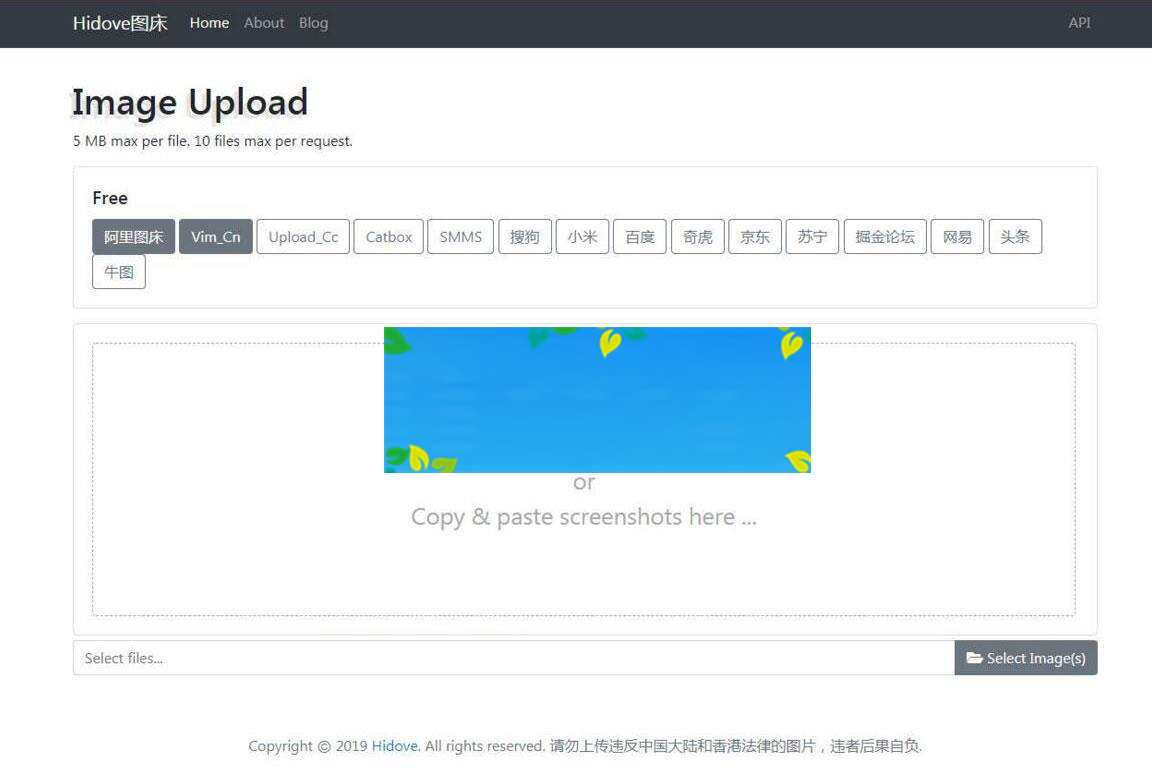Choose the 牛图 upload host
The image size is (1152, 780).
119,271
